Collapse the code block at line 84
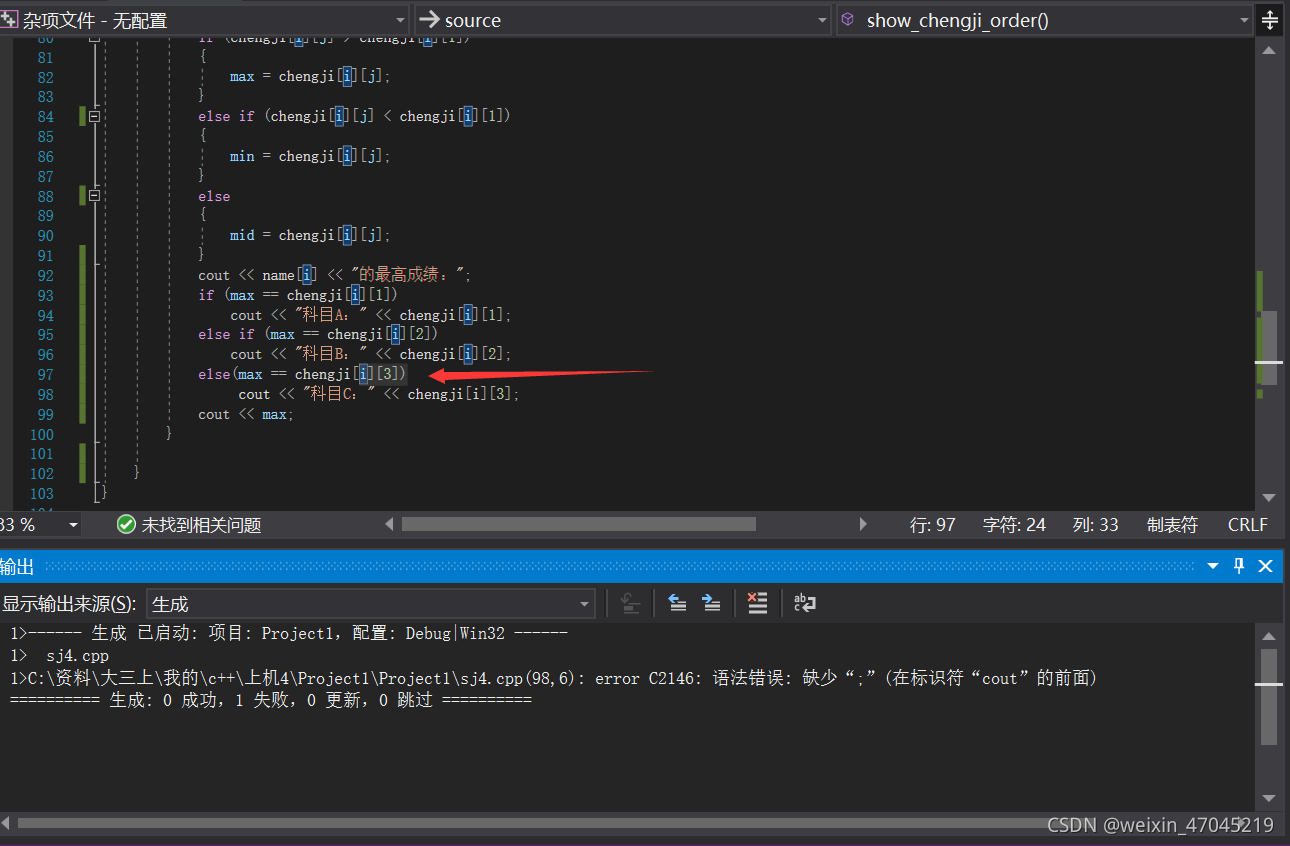The height and width of the screenshot is (846, 1290). point(95,117)
